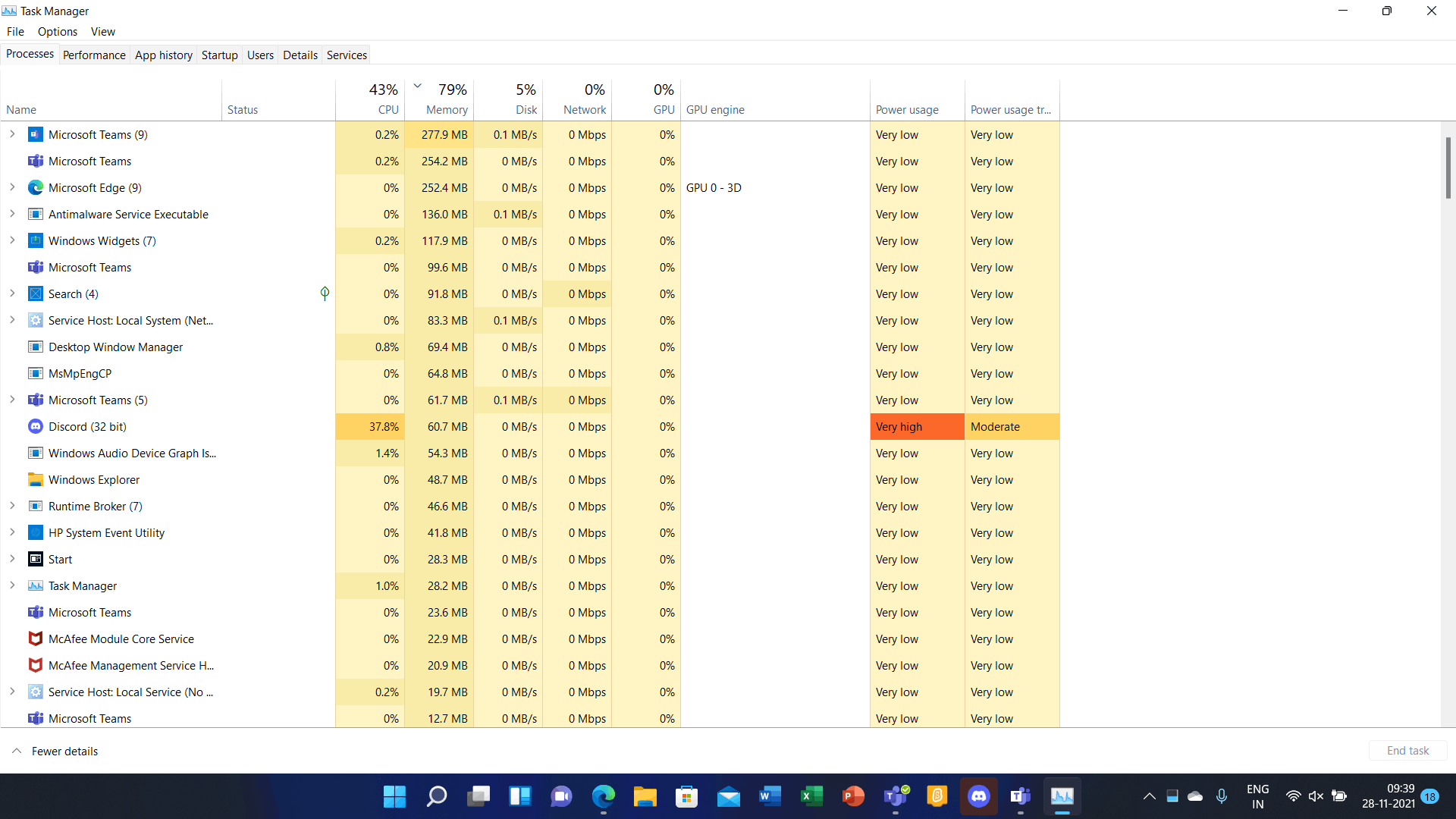The image size is (1456, 819).
Task: Collapse view with Fewer details
Action: (x=55, y=752)
